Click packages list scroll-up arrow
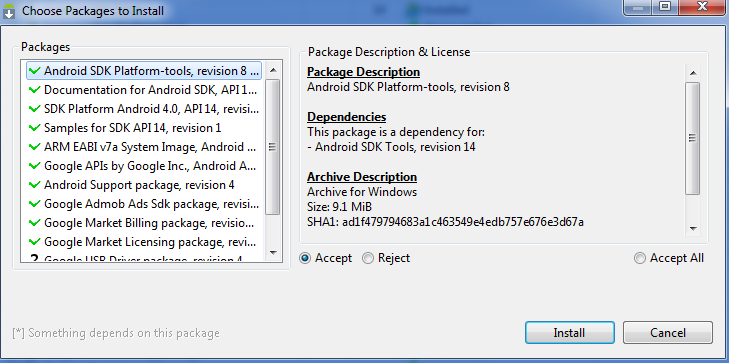This screenshot has height=363, width=729. 273,70
